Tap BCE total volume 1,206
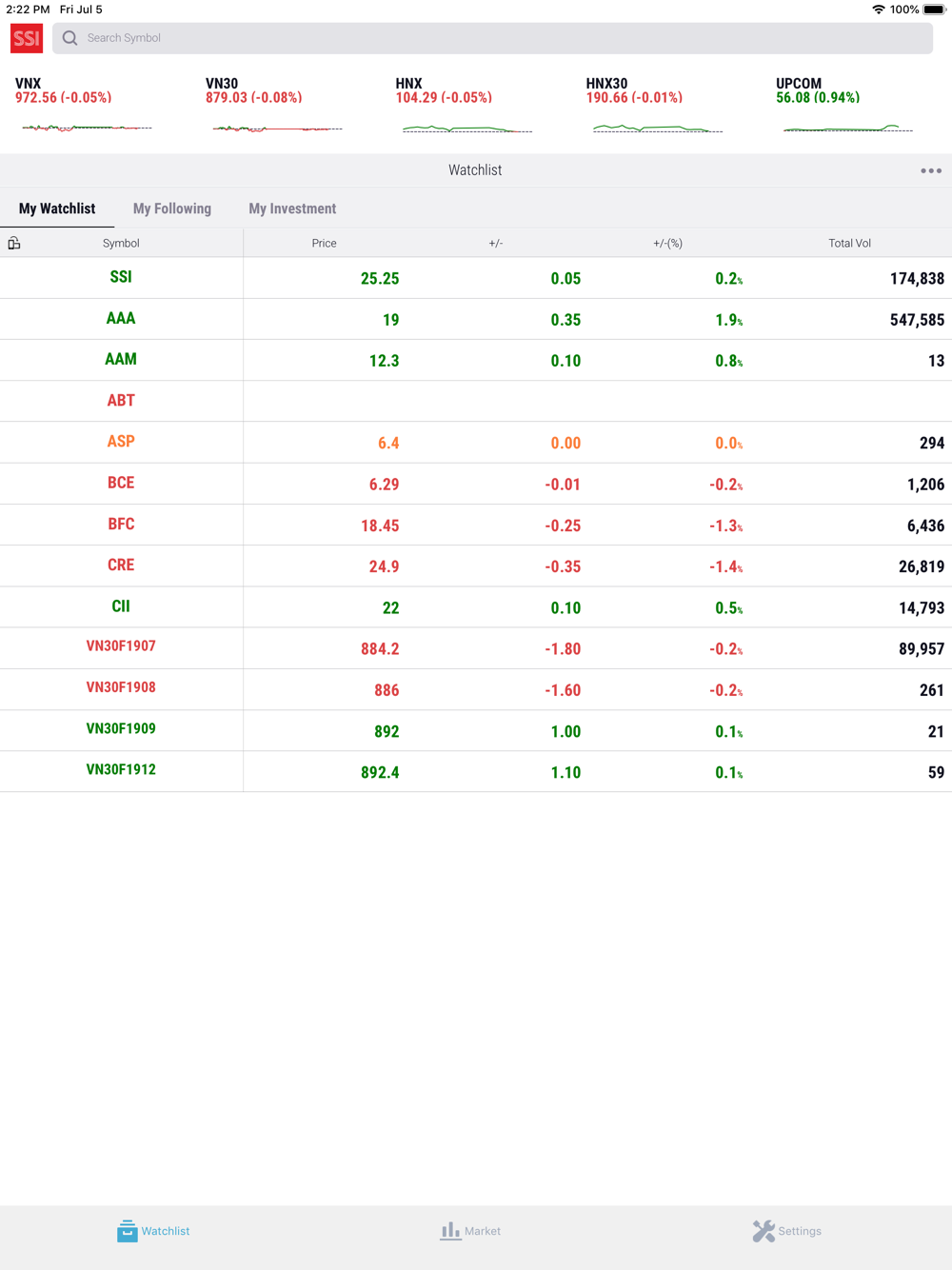The height and width of the screenshot is (1270, 952). [925, 485]
